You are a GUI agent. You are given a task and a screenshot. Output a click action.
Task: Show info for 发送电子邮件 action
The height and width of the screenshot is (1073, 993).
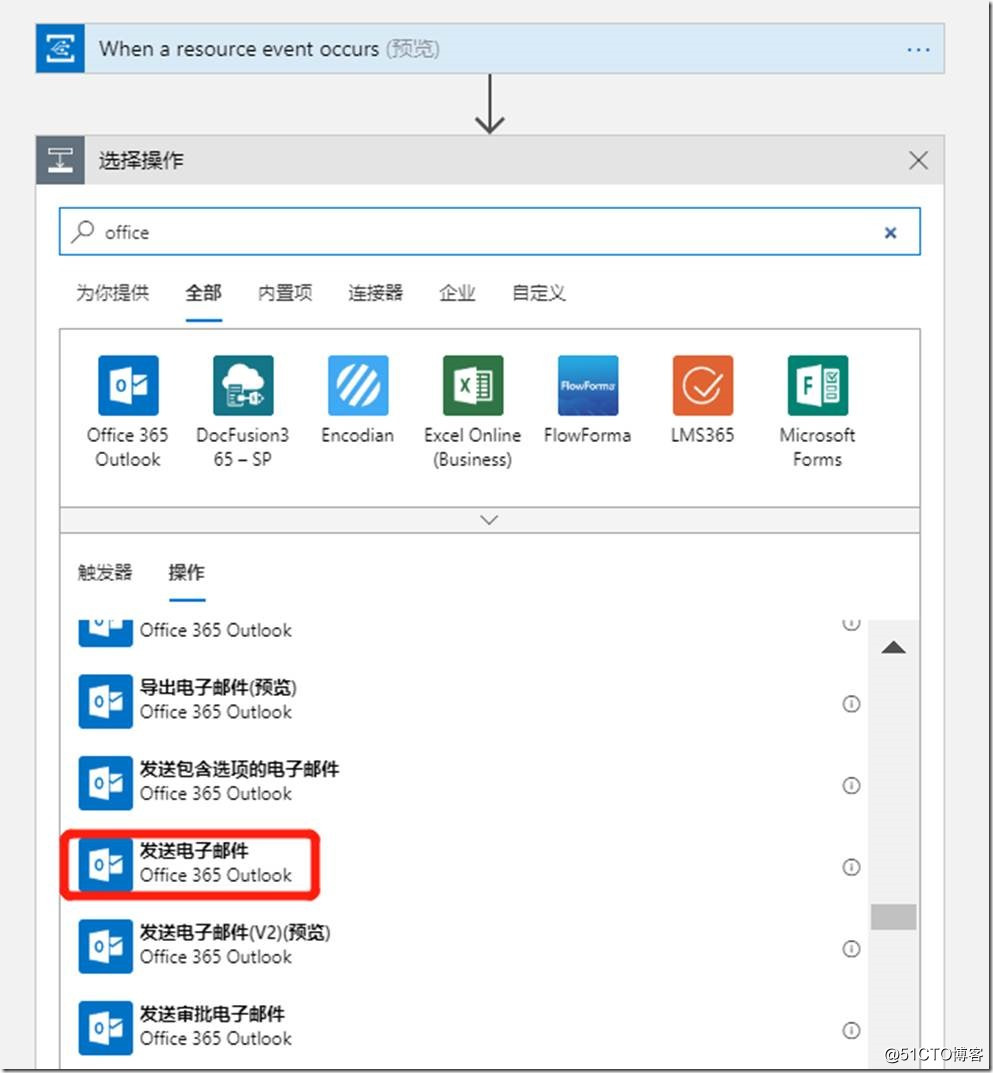[851, 867]
